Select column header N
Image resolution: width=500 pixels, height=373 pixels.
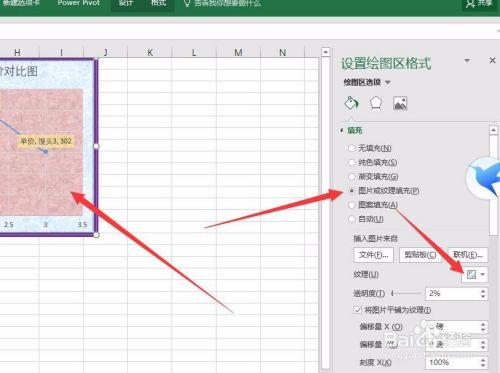(x=282, y=52)
